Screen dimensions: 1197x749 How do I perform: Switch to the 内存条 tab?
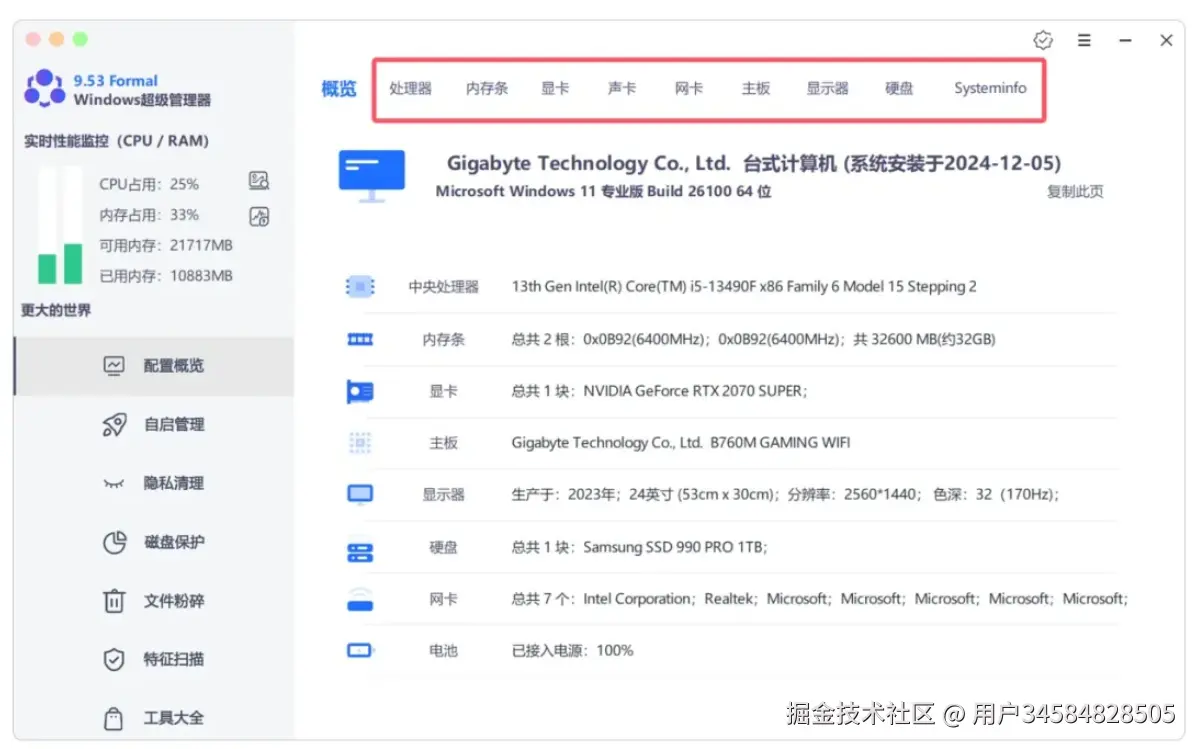487,89
